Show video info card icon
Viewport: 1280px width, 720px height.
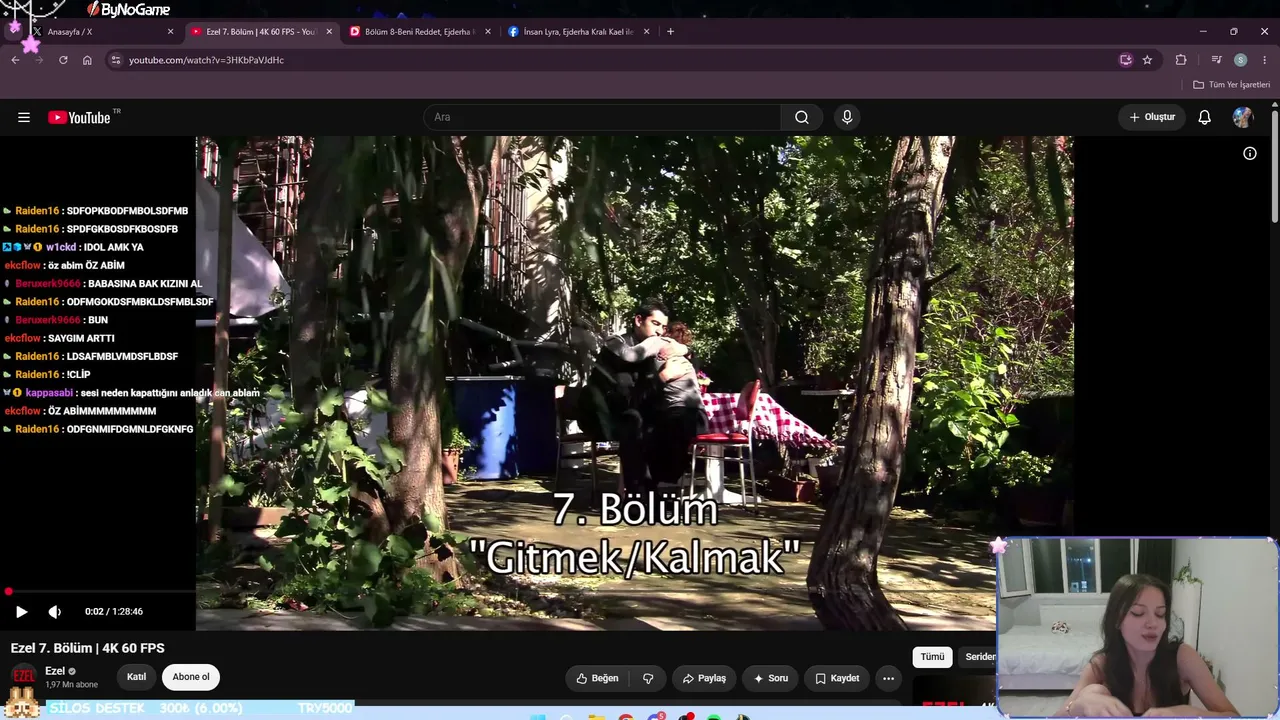(x=1250, y=153)
